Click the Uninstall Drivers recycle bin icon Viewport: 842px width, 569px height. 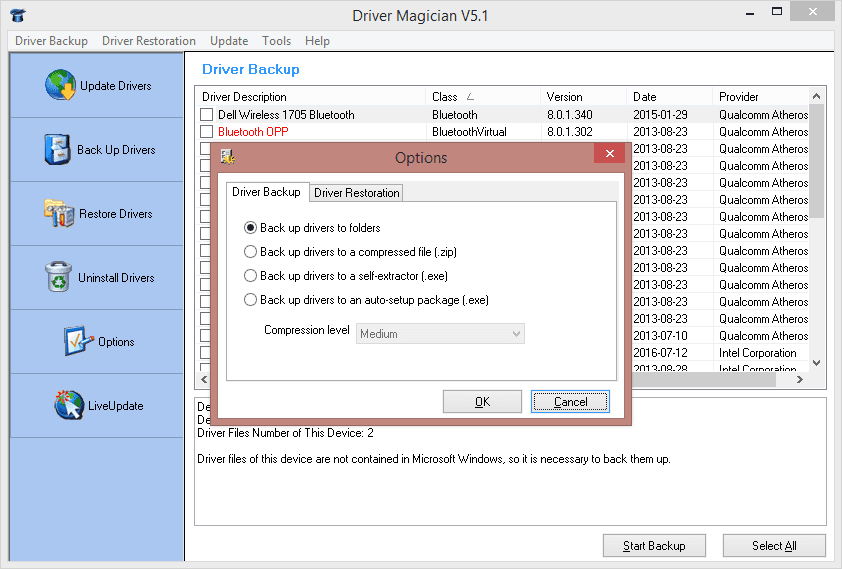click(59, 278)
